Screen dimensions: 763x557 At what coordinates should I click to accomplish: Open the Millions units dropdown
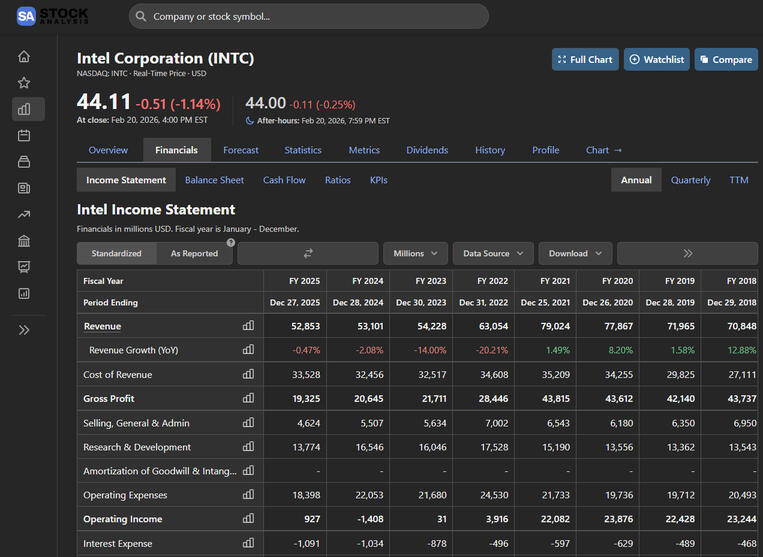click(x=415, y=253)
